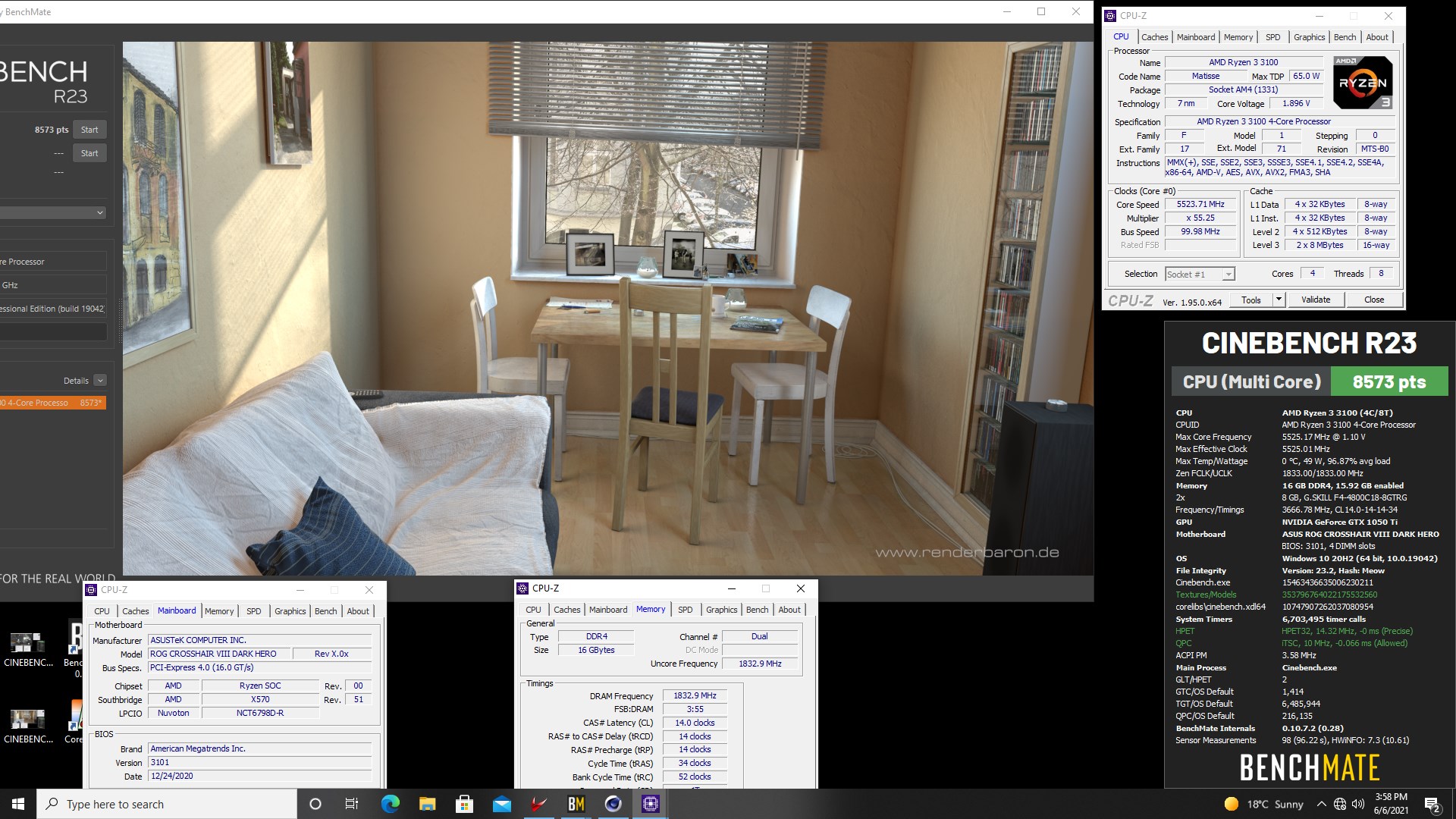
Task: Switch to the CPU-Z purple chip taskbar icon
Action: tap(650, 804)
